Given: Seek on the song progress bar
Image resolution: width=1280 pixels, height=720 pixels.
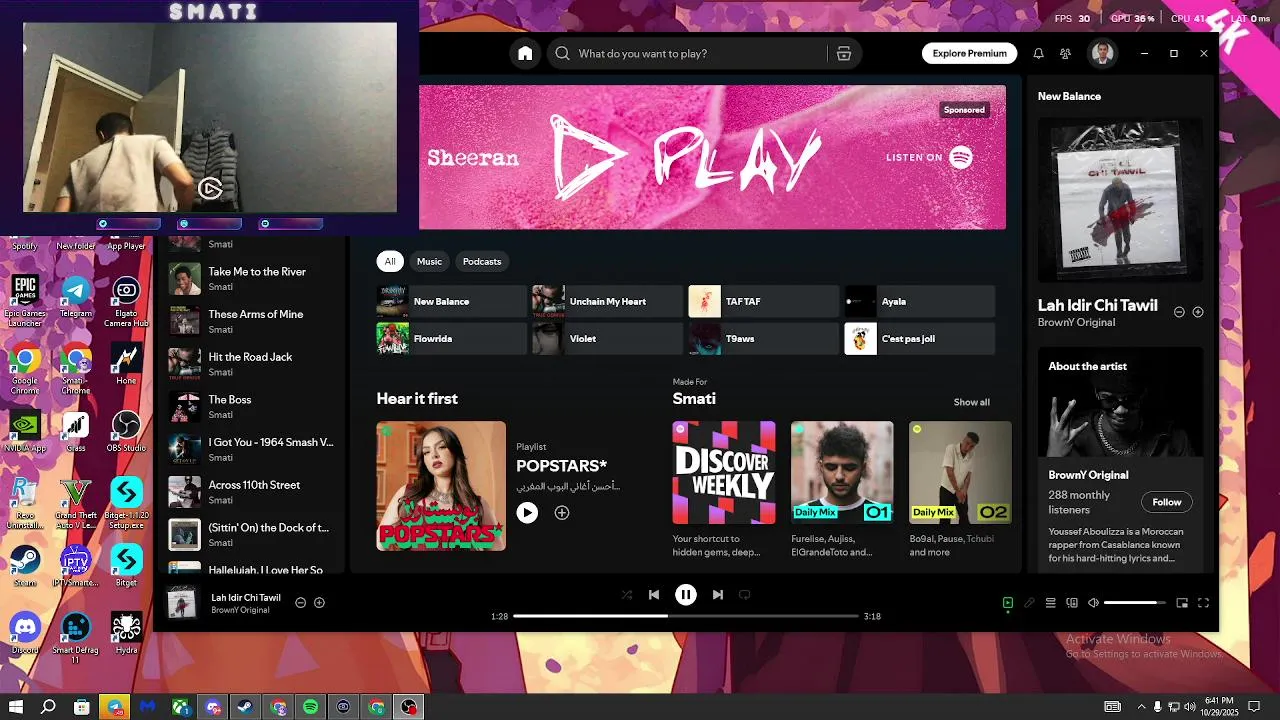Looking at the screenshot, I should 686,616.
